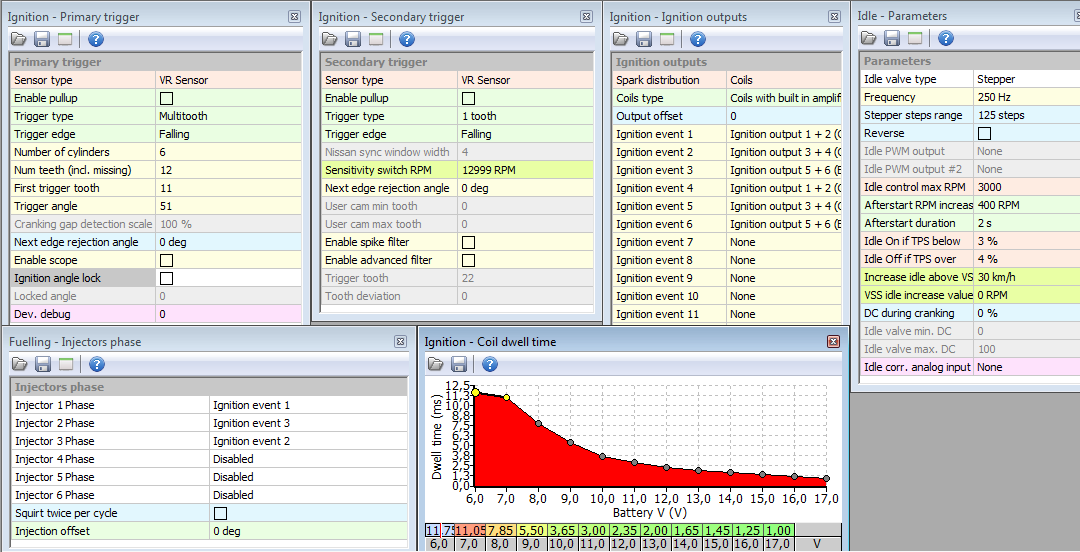Click open folder icon in Idle Parameters panel

[869, 38]
